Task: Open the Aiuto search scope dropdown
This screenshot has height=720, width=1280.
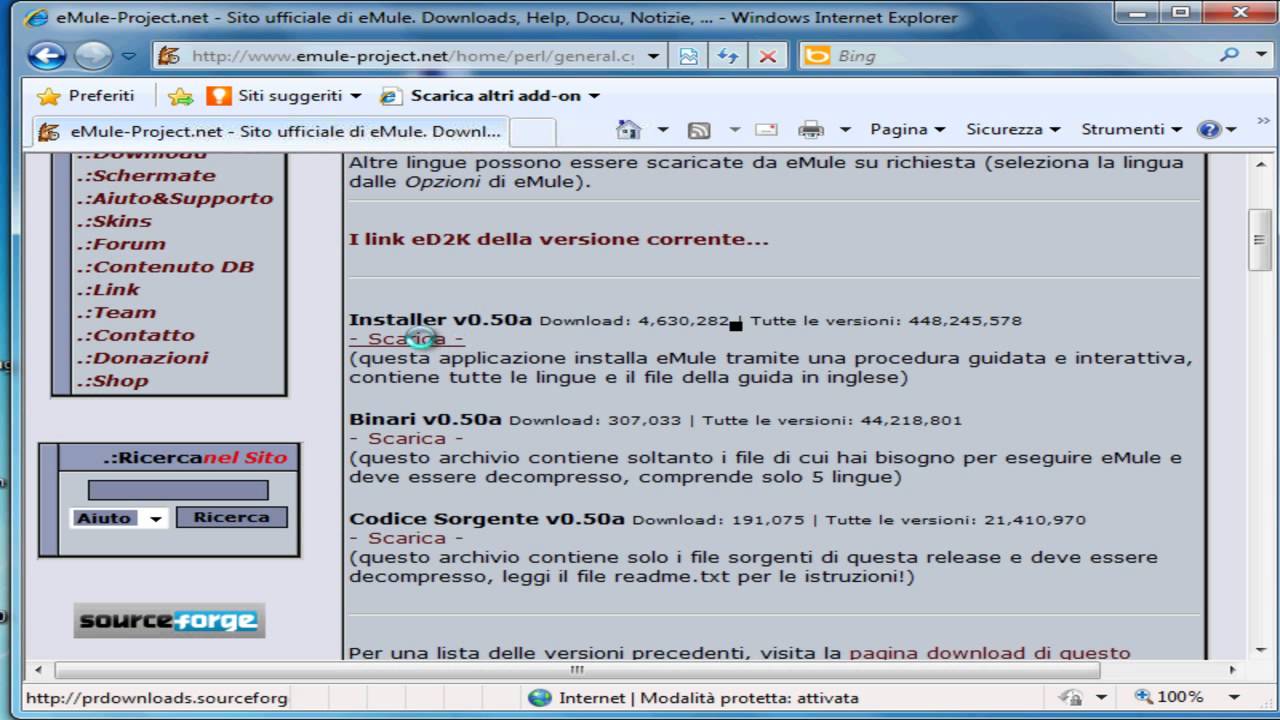Action: coord(119,518)
